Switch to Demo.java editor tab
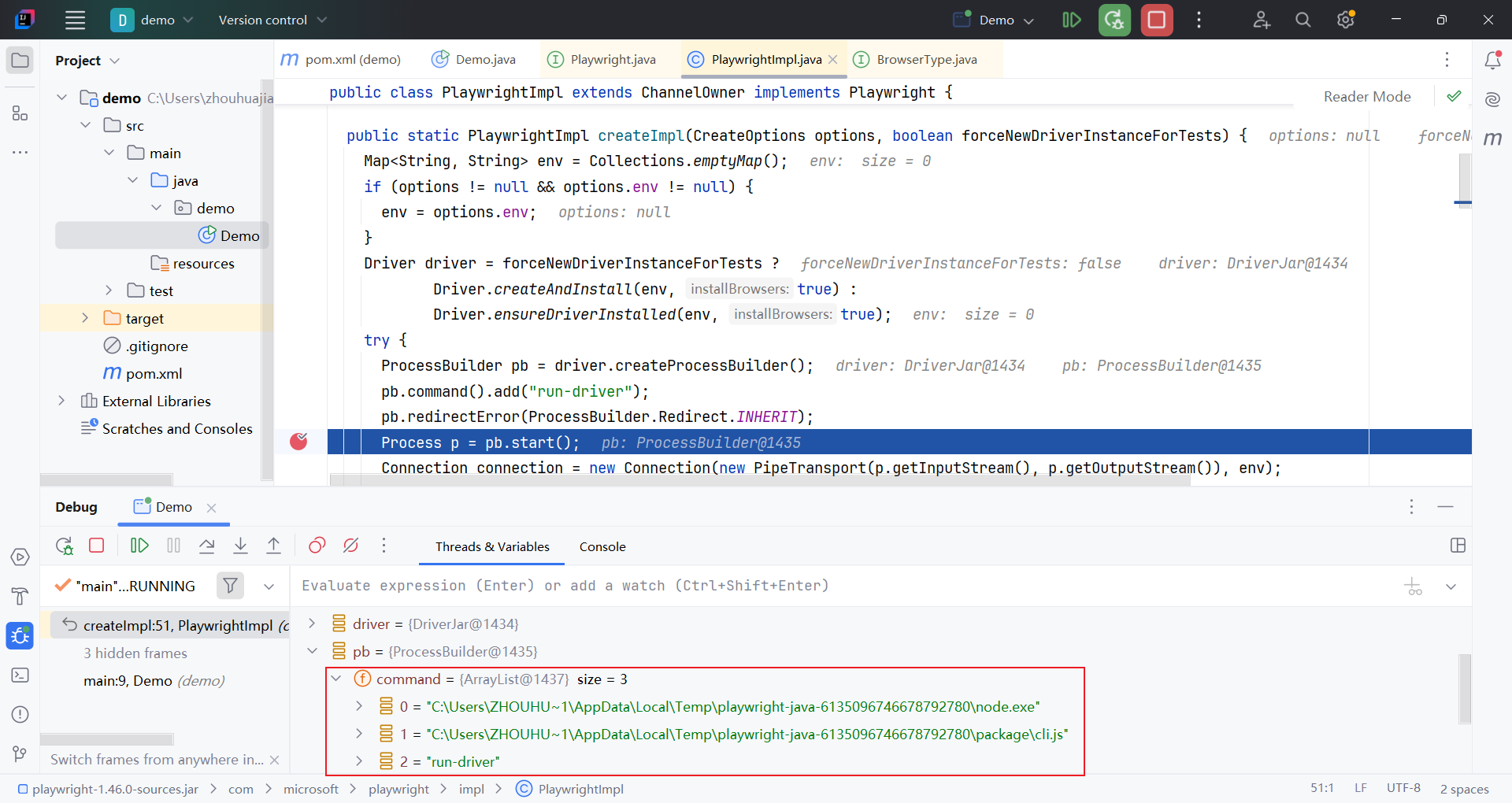The height and width of the screenshot is (803, 1512). pos(474,59)
